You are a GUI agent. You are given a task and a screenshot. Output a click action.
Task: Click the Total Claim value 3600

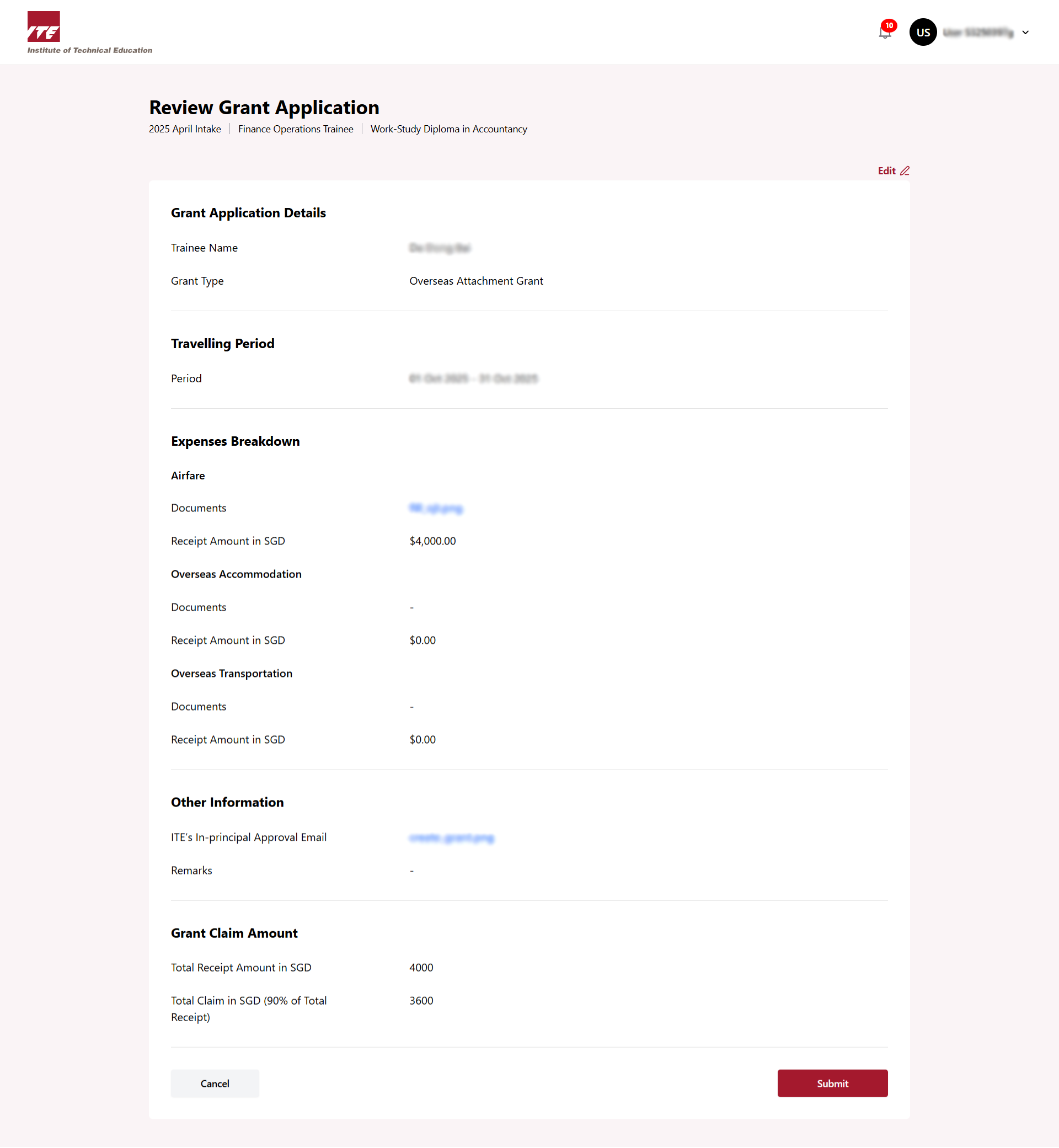[421, 1001]
